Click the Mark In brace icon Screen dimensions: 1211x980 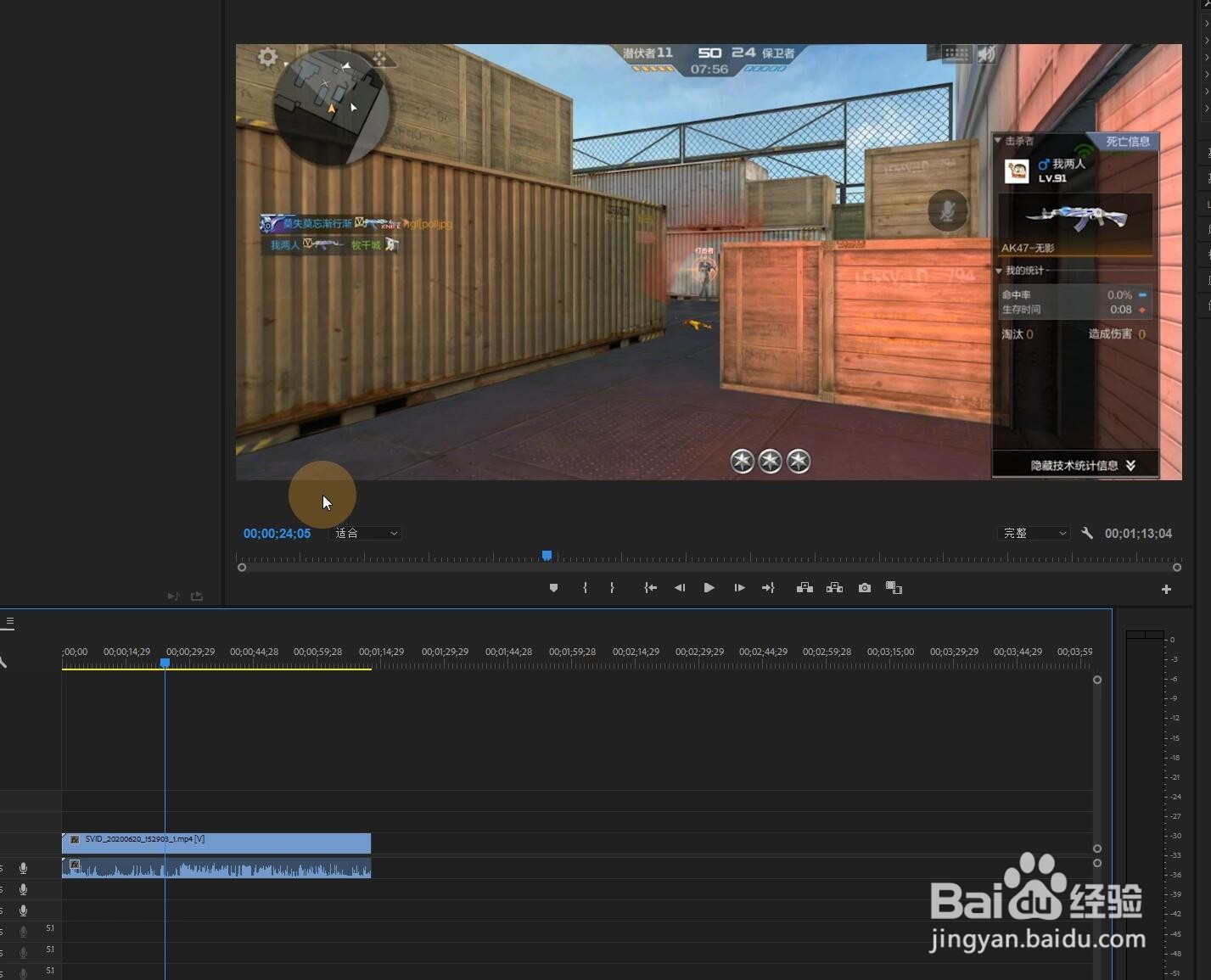585,588
